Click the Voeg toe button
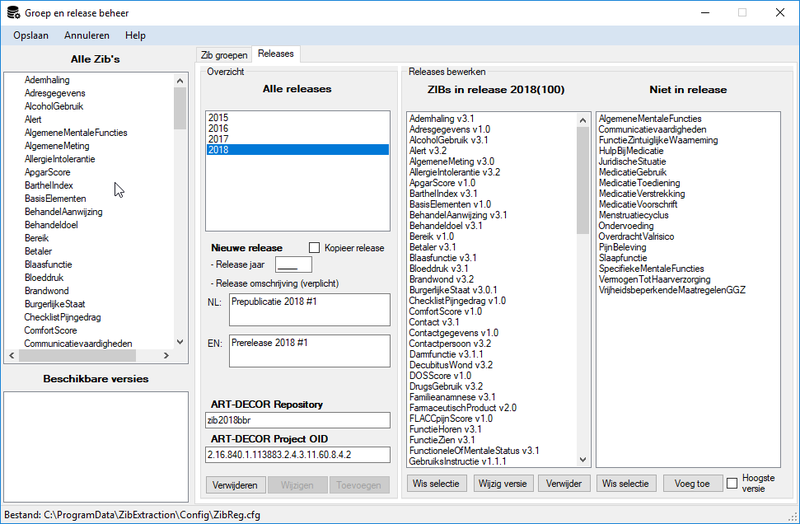Screen dimensions: 800x524 click(692, 483)
